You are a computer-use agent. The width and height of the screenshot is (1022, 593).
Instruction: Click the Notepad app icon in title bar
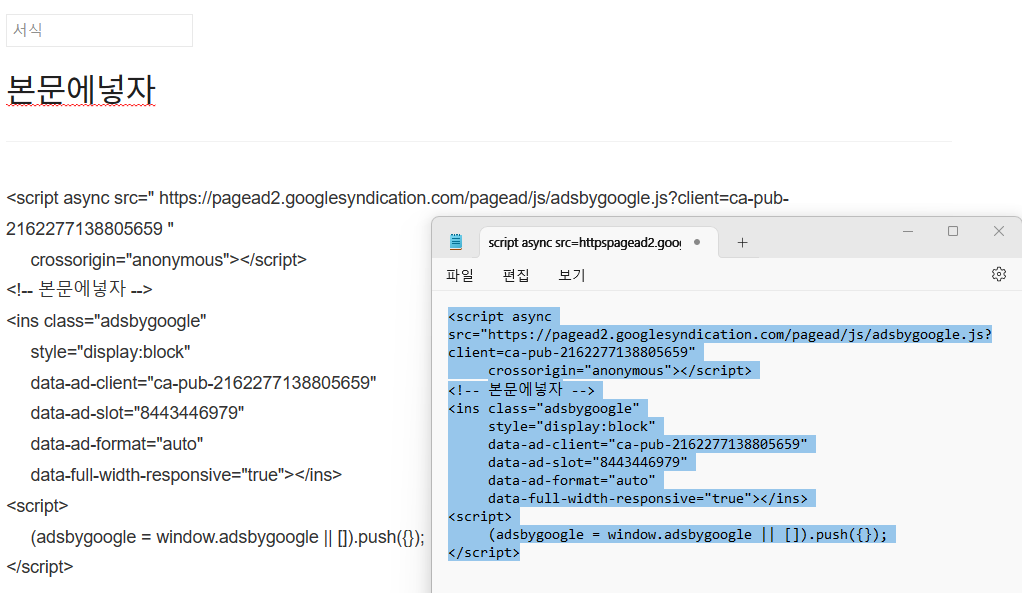tap(456, 242)
